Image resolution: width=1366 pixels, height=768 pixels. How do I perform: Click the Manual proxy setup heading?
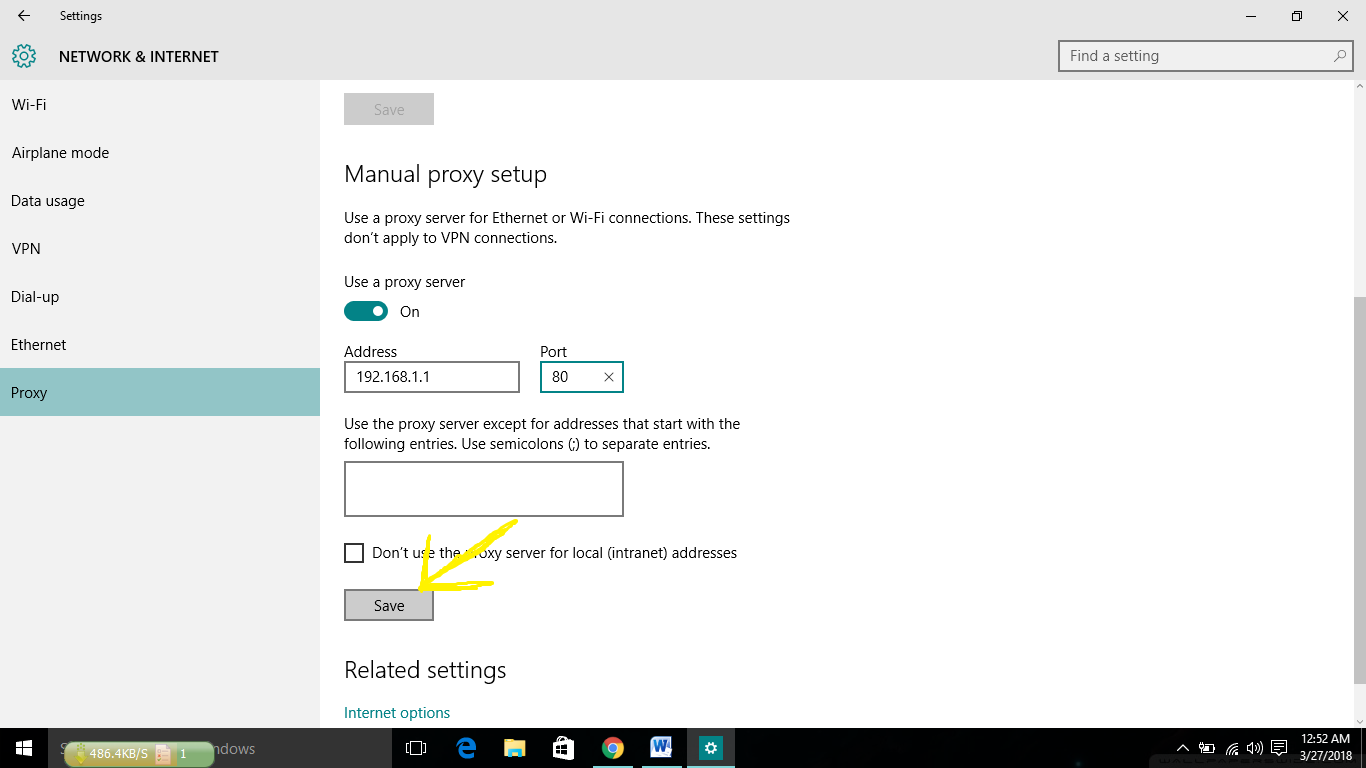tap(445, 174)
